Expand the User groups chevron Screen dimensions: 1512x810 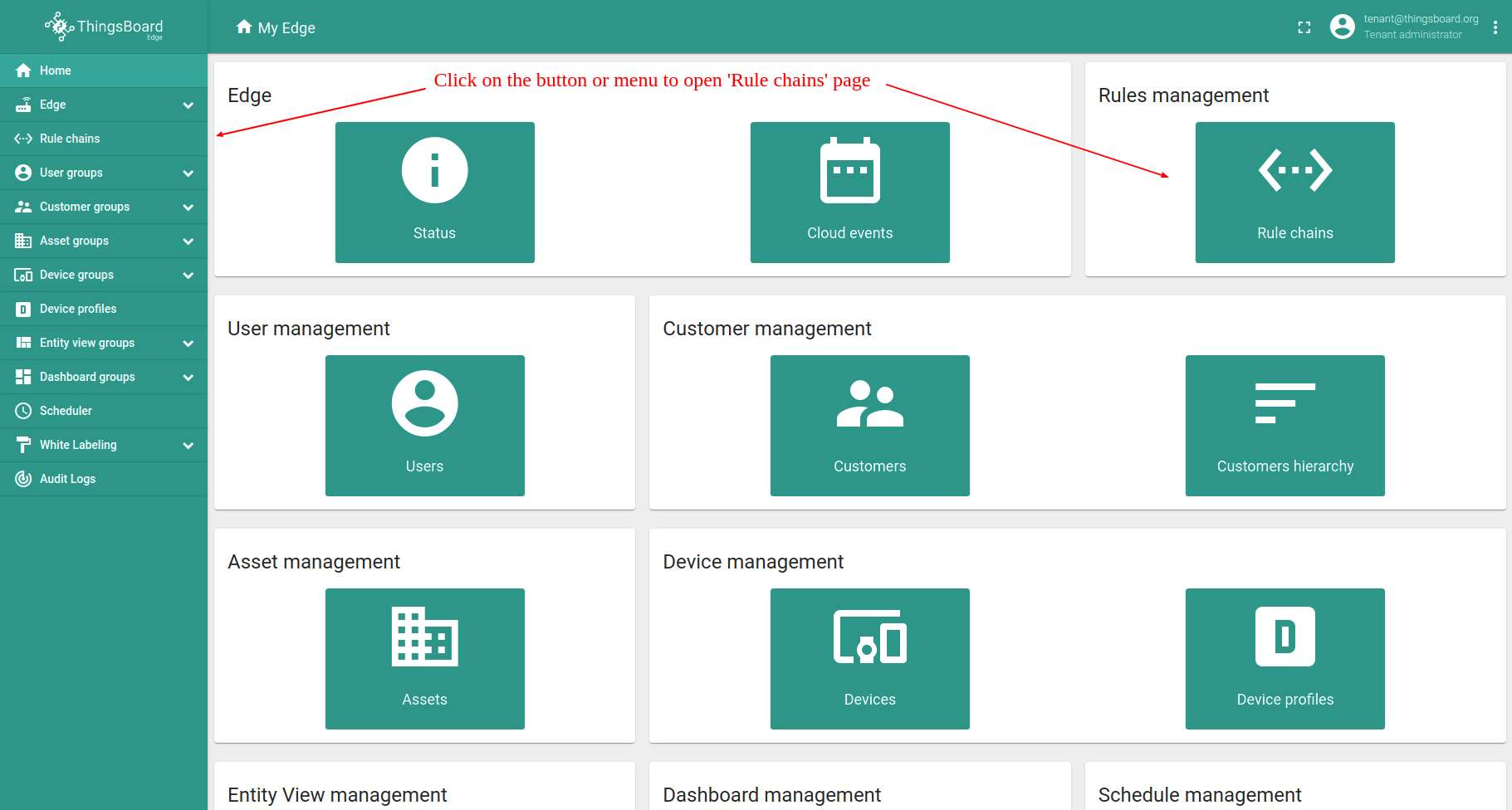[x=188, y=173]
